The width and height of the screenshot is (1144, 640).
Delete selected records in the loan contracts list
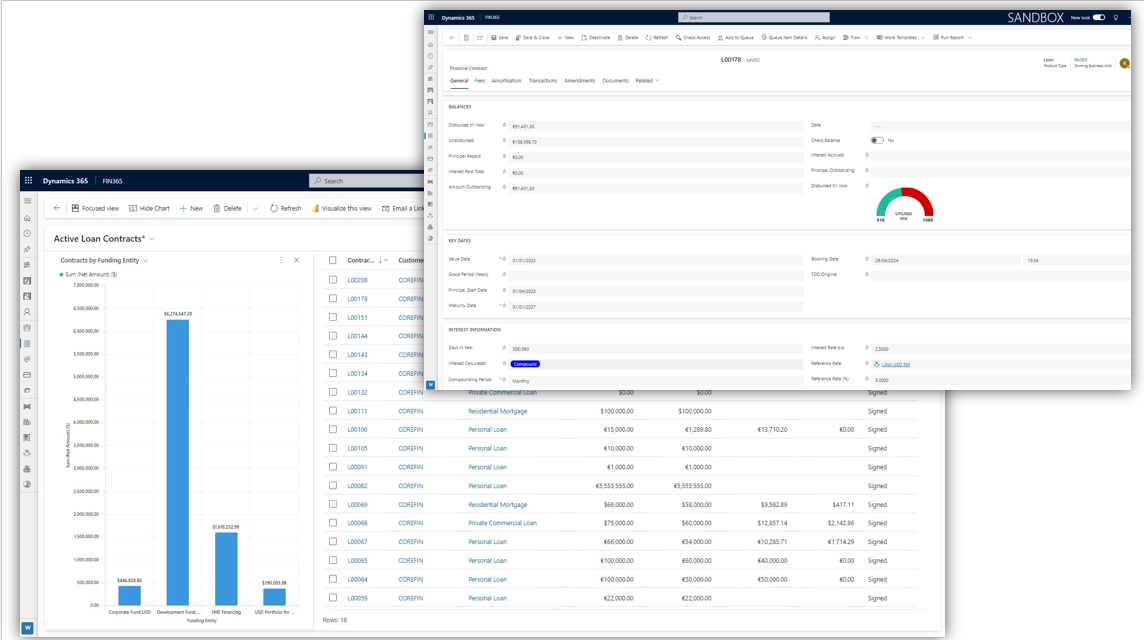228,208
